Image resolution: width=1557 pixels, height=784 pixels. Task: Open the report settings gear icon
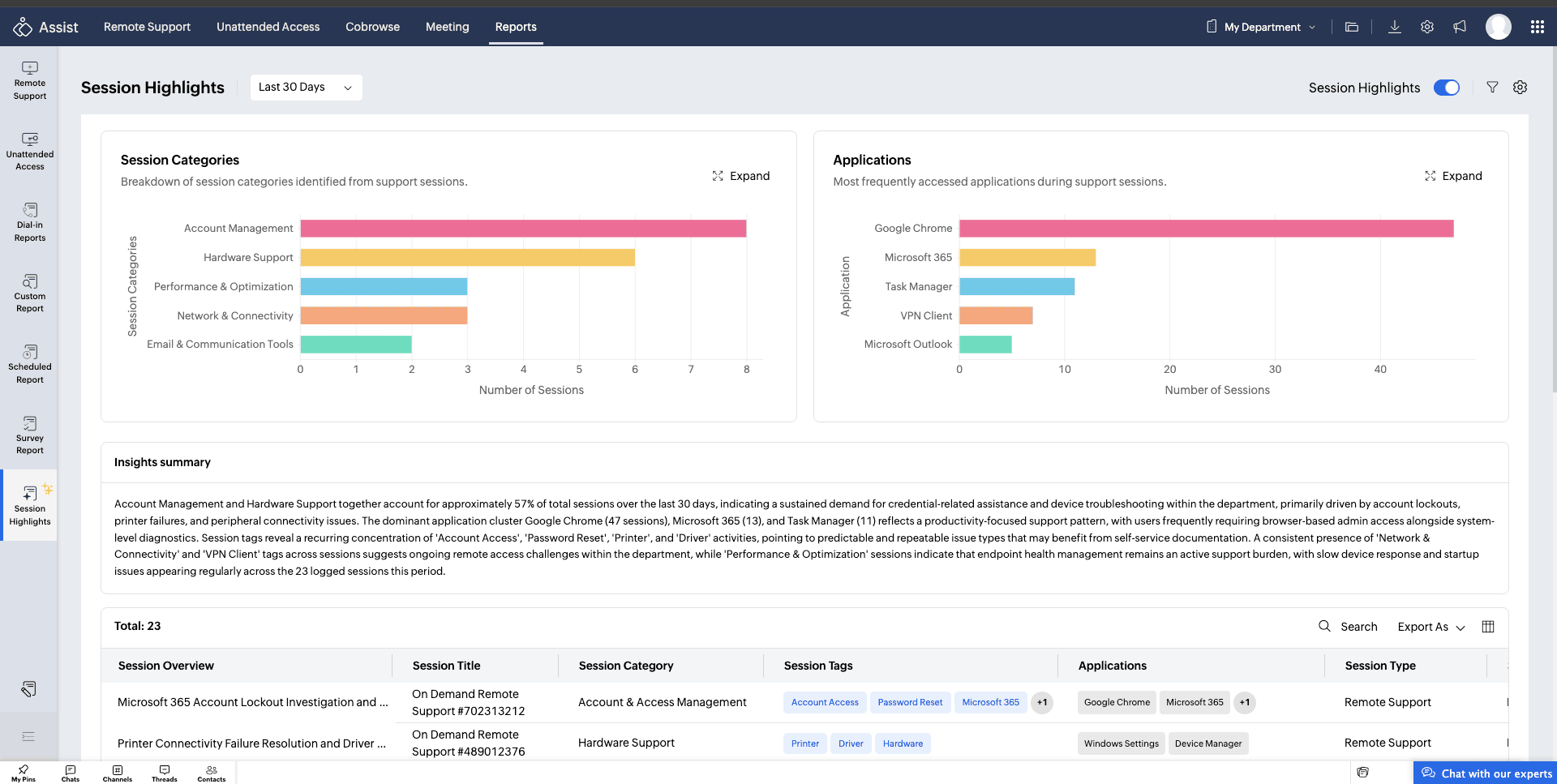coord(1521,88)
